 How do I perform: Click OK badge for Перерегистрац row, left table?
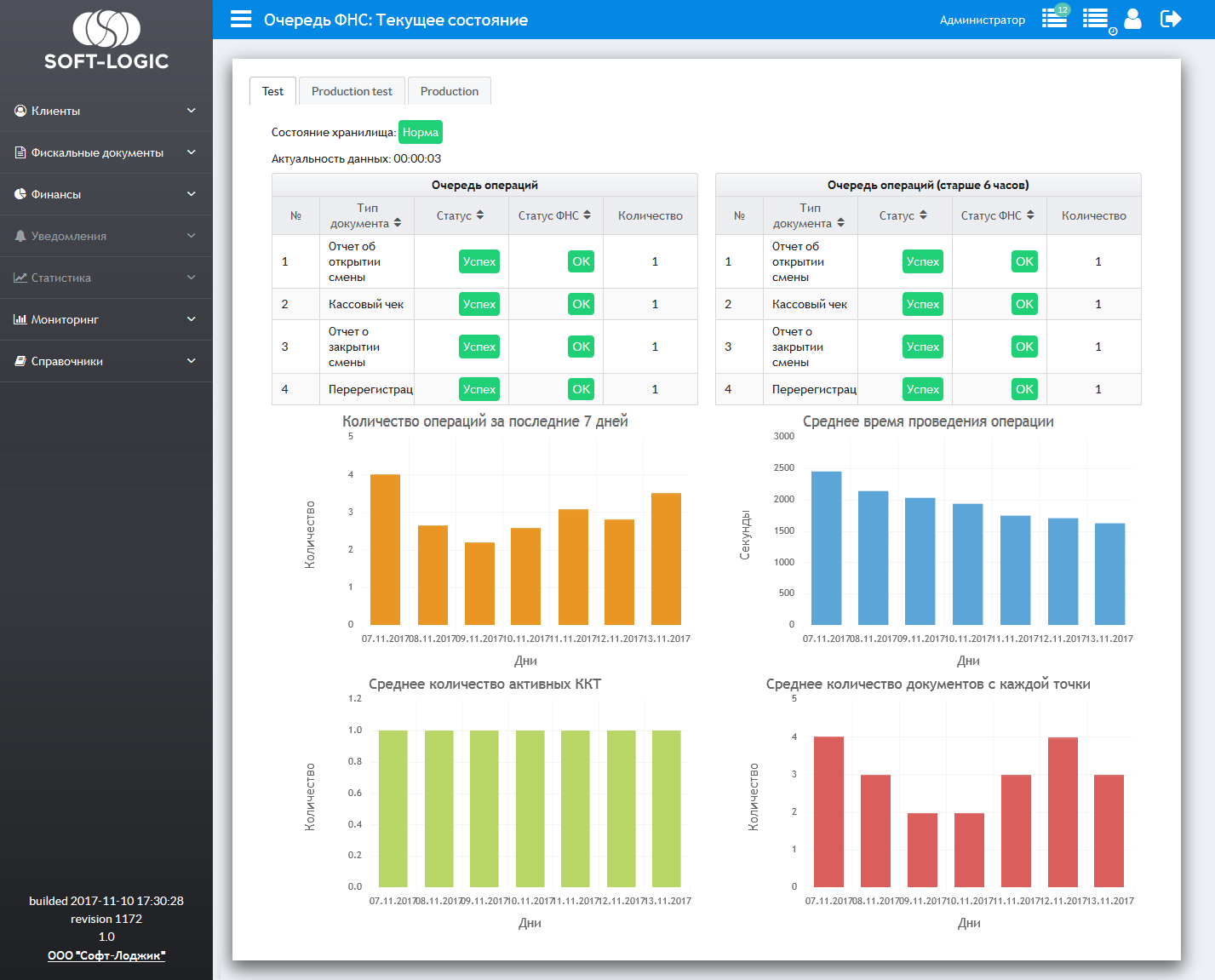pyautogui.click(x=582, y=389)
